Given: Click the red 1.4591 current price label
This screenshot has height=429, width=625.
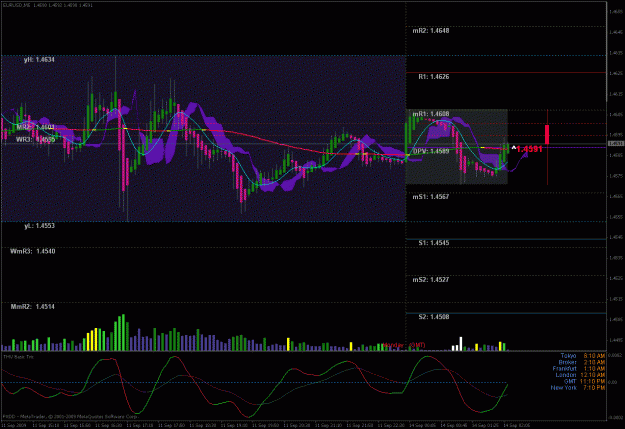Looking at the screenshot, I should [529, 150].
